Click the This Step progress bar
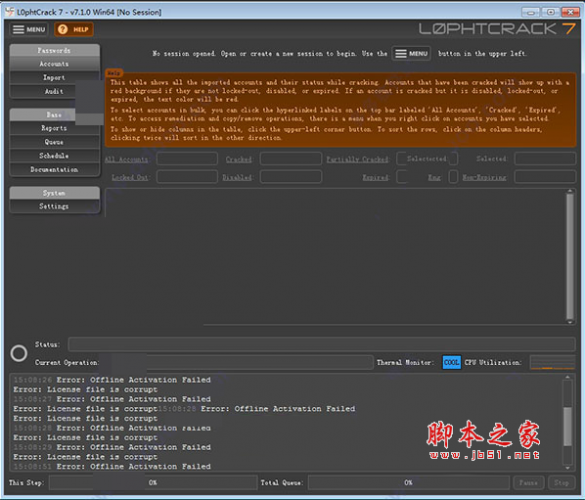The image size is (585, 500). tap(153, 482)
